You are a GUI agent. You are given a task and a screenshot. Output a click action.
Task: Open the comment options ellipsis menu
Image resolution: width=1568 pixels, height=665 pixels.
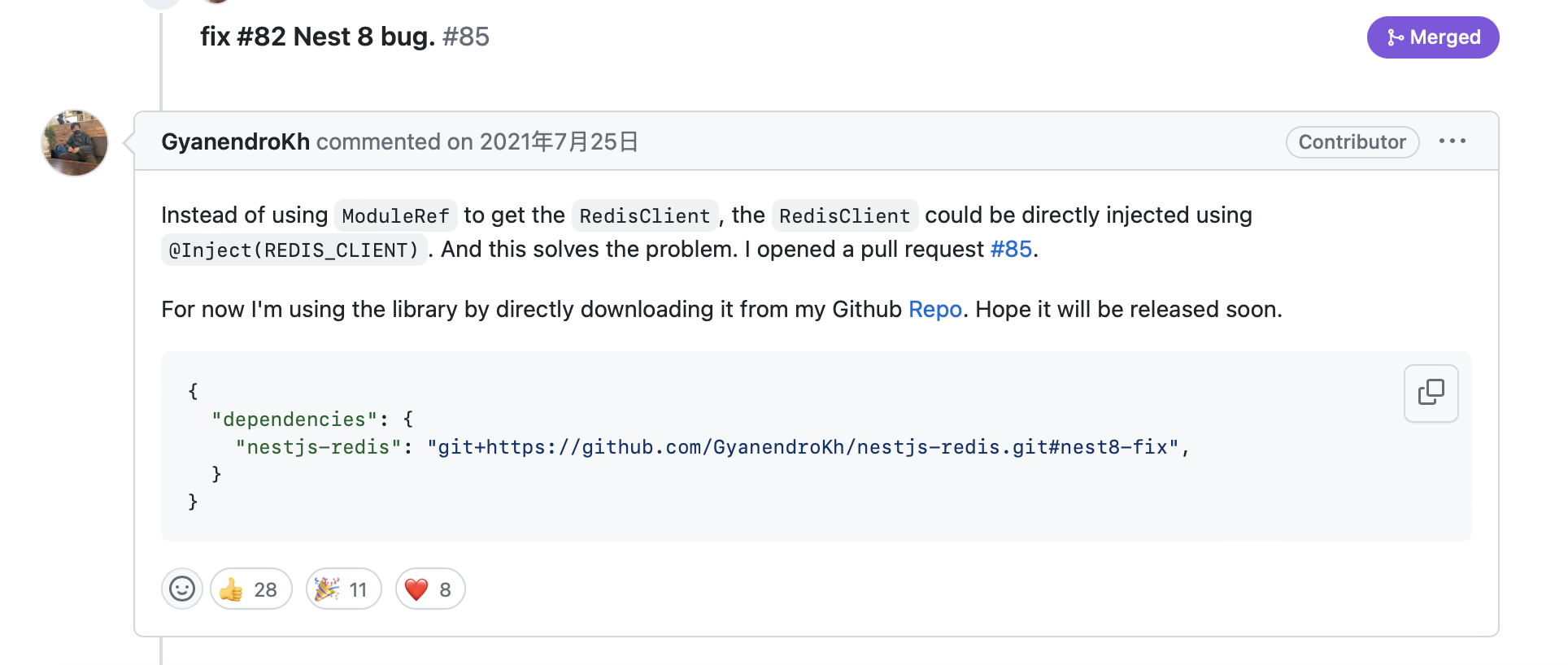[1453, 141]
